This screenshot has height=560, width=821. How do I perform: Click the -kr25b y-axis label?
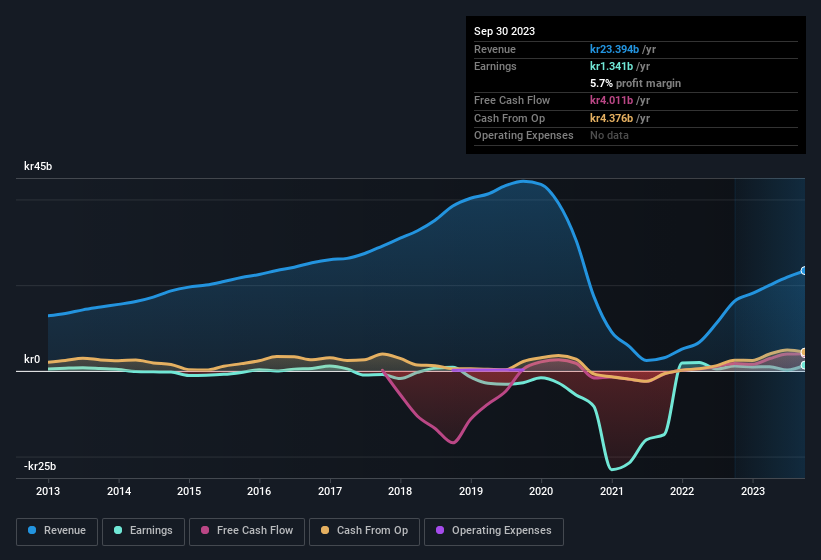(x=40, y=466)
